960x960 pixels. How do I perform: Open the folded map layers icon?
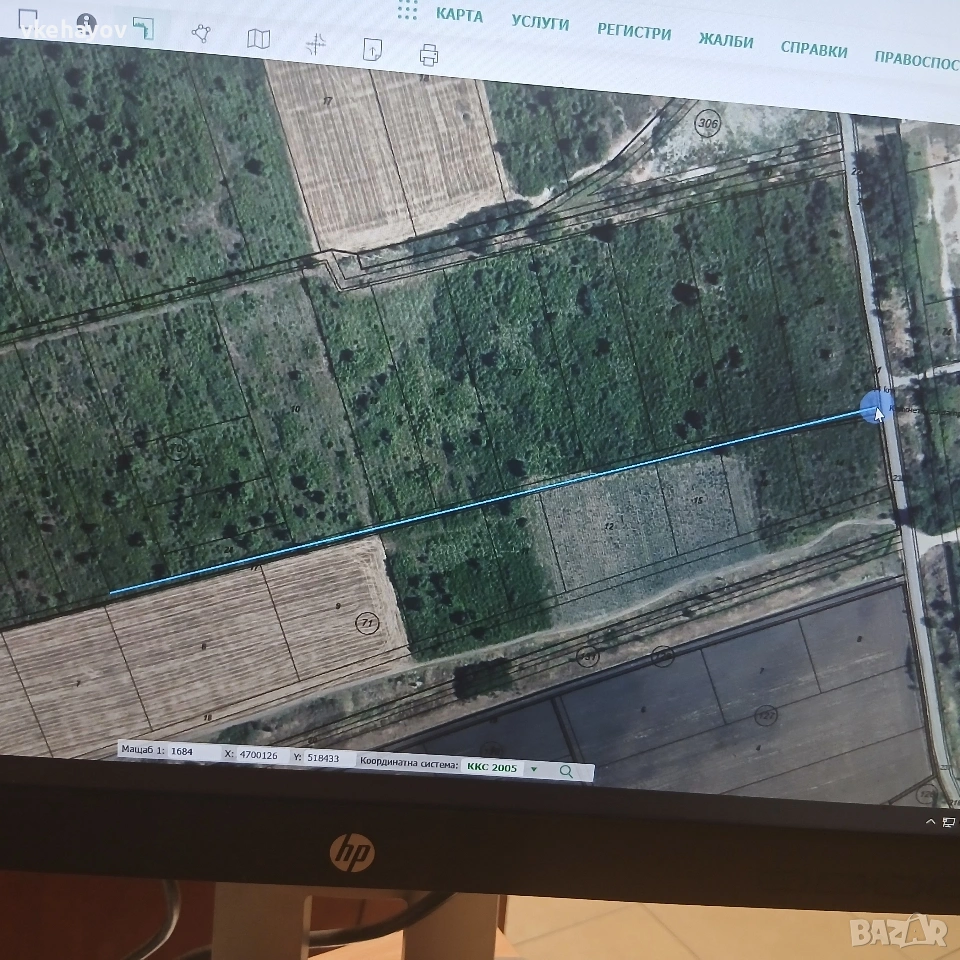tap(258, 39)
